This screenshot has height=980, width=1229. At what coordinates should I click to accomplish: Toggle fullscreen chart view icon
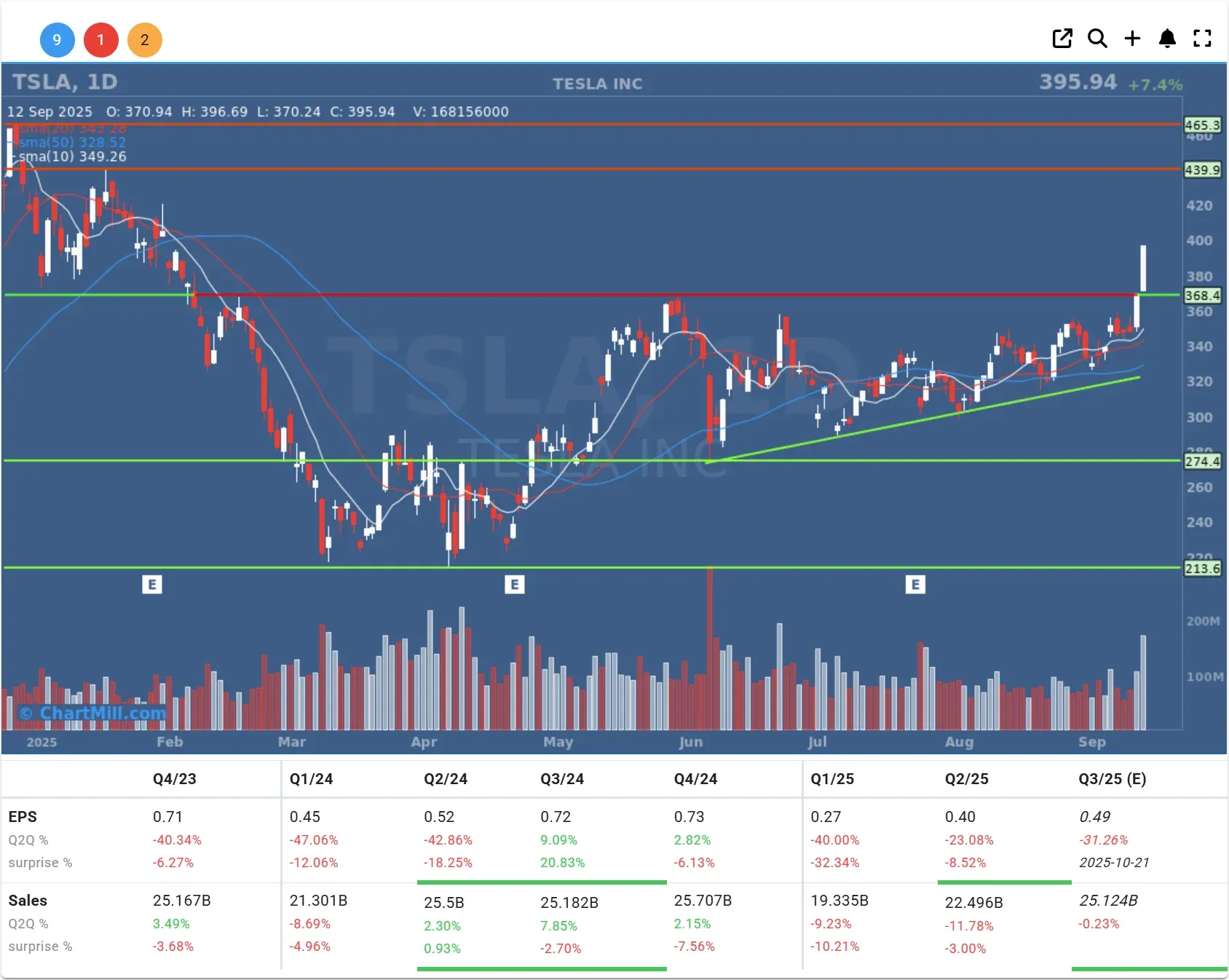(x=1202, y=39)
